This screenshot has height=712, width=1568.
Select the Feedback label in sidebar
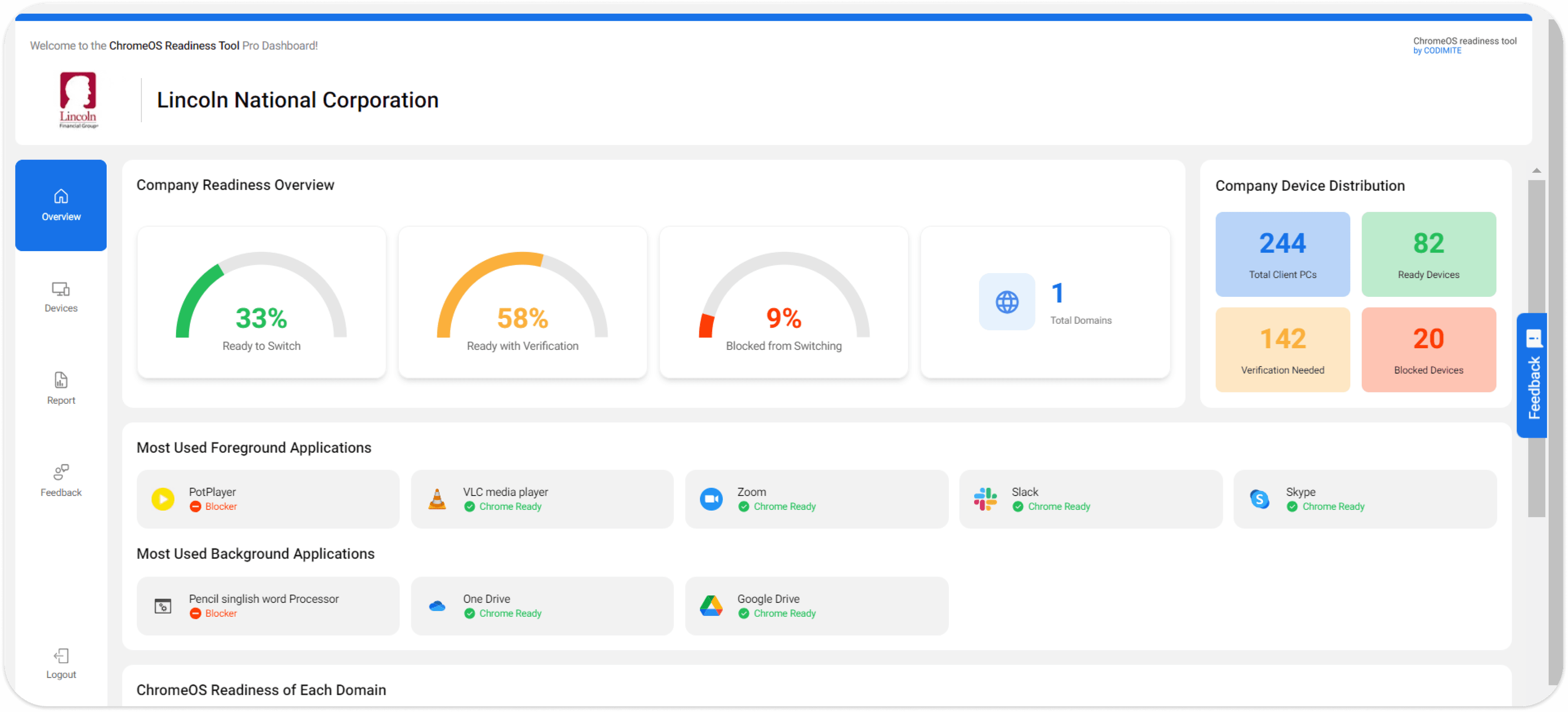61,493
